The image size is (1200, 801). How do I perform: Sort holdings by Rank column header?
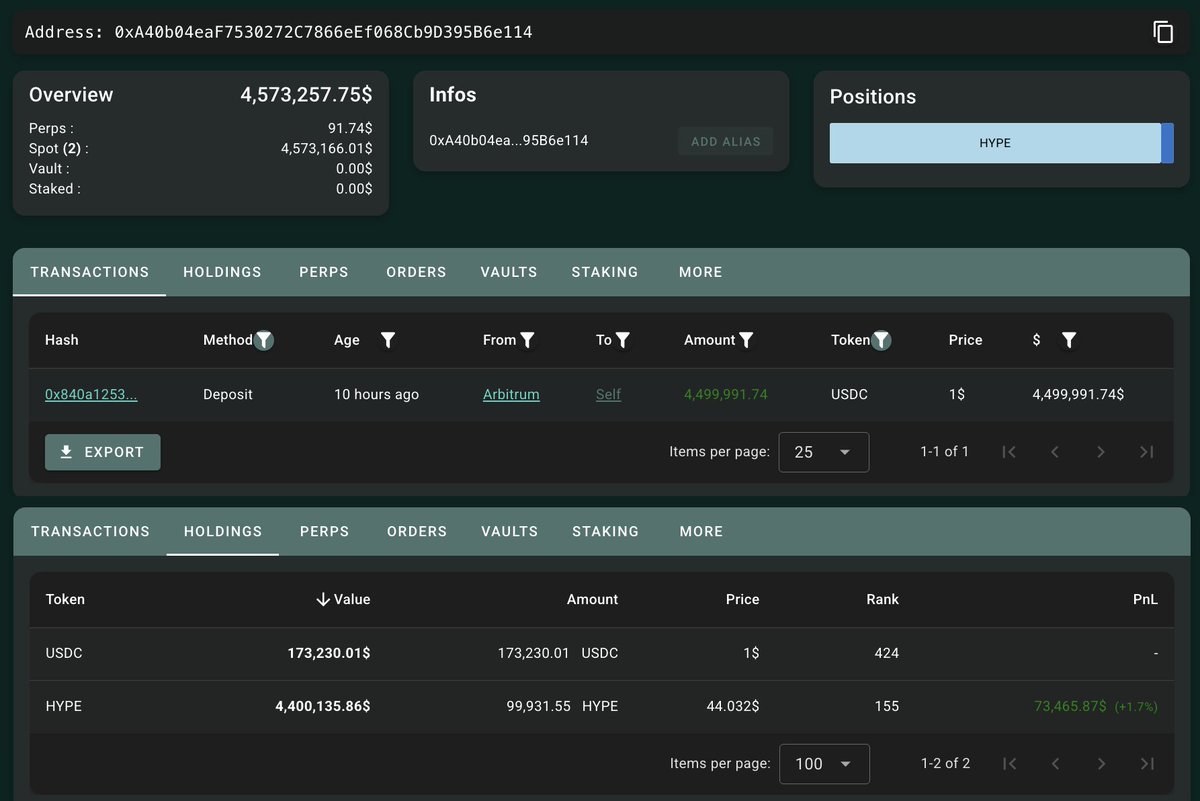882,600
